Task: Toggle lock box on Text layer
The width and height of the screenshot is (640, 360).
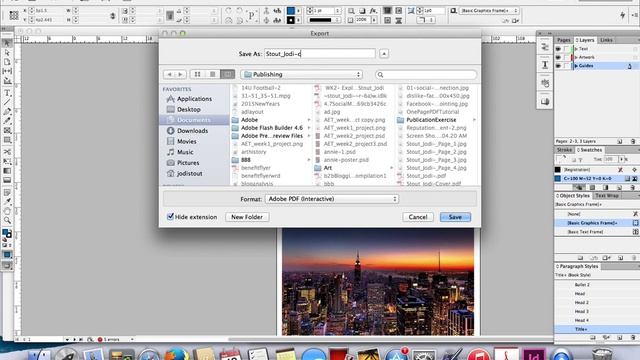Action: [x=567, y=49]
